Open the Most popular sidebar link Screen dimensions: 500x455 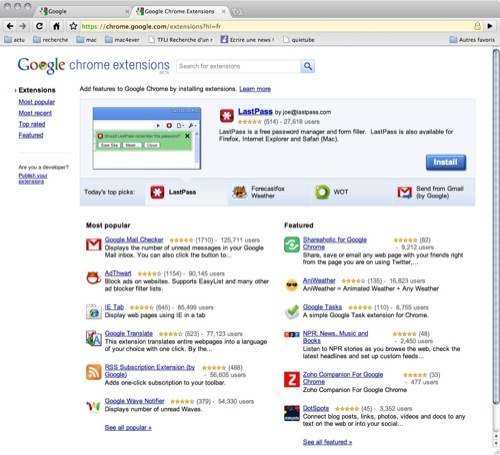pyautogui.click(x=37, y=102)
